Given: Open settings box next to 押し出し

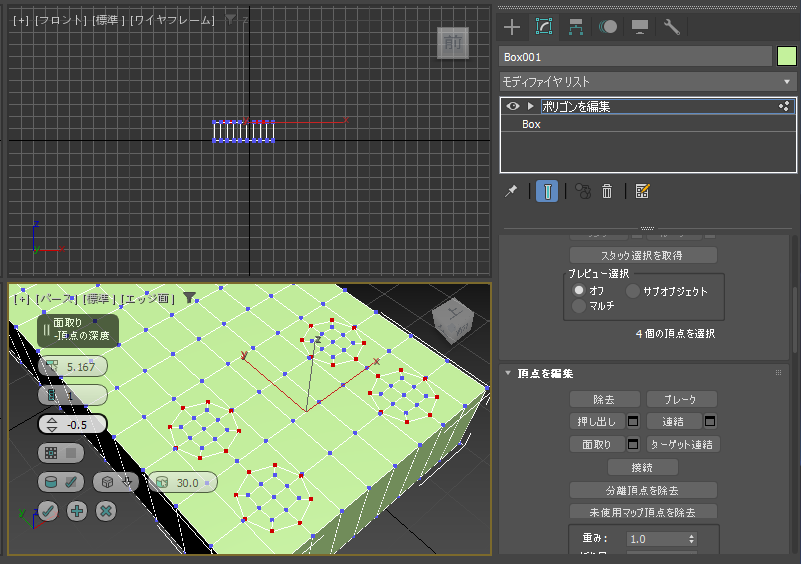Looking at the screenshot, I should 632,421.
